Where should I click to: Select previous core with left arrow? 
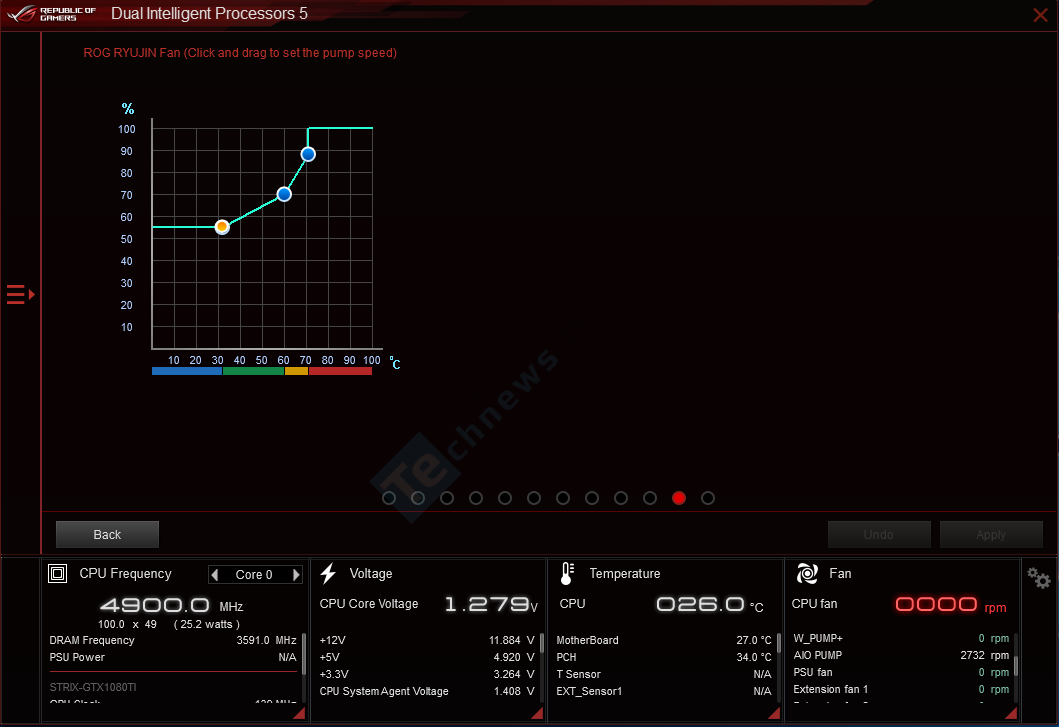click(x=215, y=575)
